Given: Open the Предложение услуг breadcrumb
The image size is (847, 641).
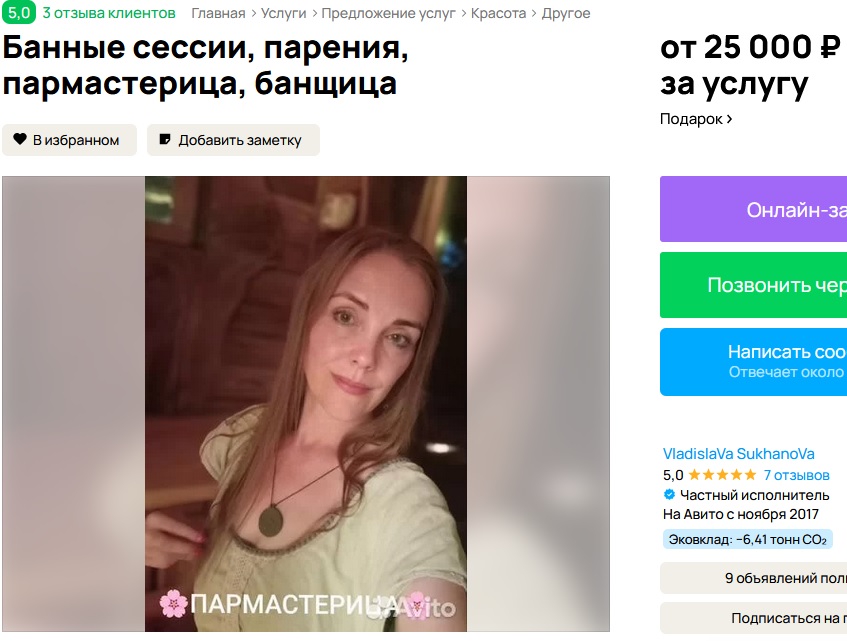Looking at the screenshot, I should (x=388, y=14).
